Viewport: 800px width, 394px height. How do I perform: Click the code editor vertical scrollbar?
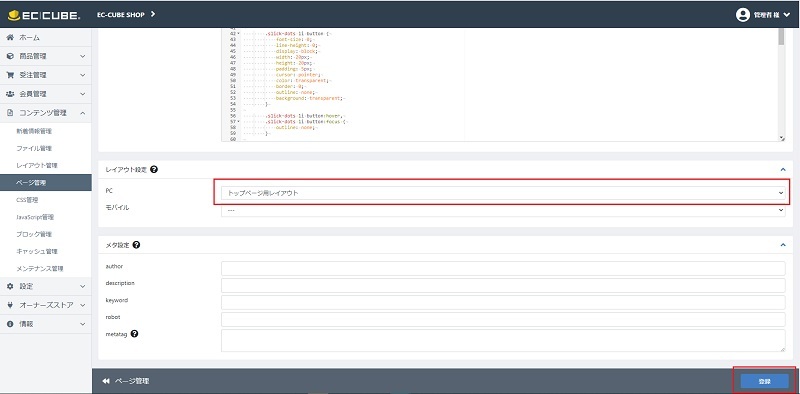click(x=781, y=37)
